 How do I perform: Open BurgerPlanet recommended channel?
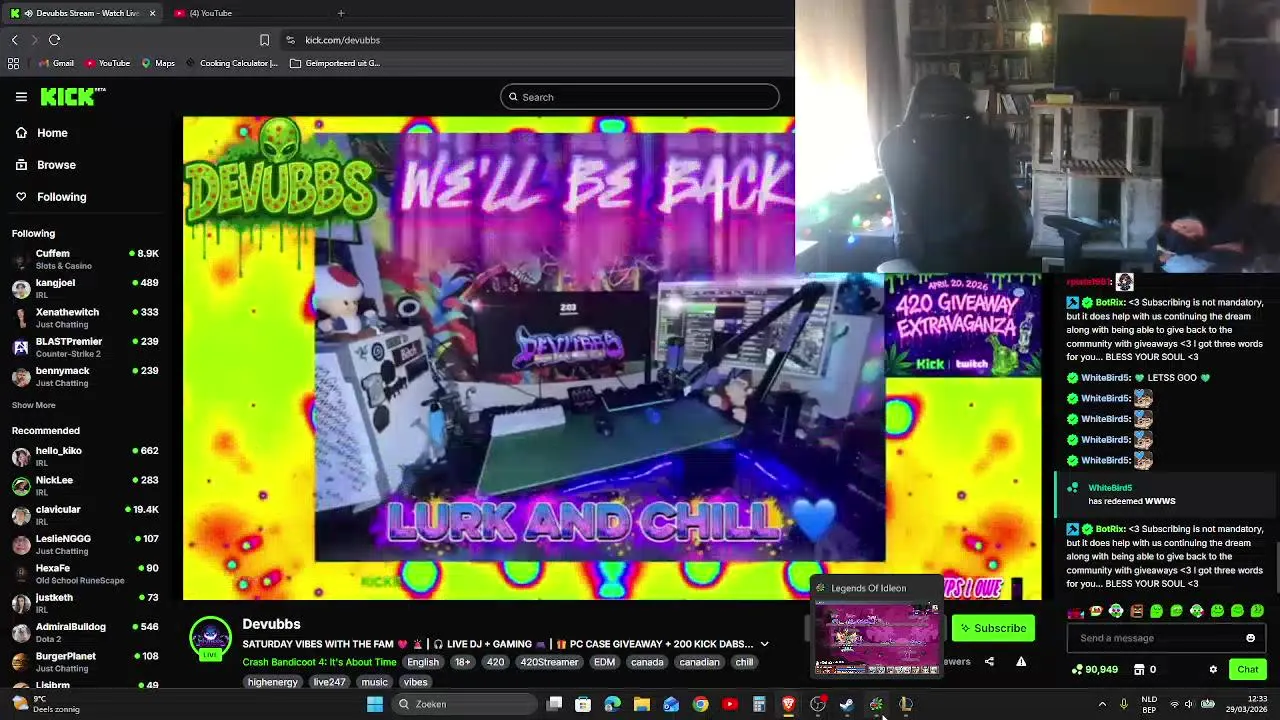pyautogui.click(x=85, y=662)
